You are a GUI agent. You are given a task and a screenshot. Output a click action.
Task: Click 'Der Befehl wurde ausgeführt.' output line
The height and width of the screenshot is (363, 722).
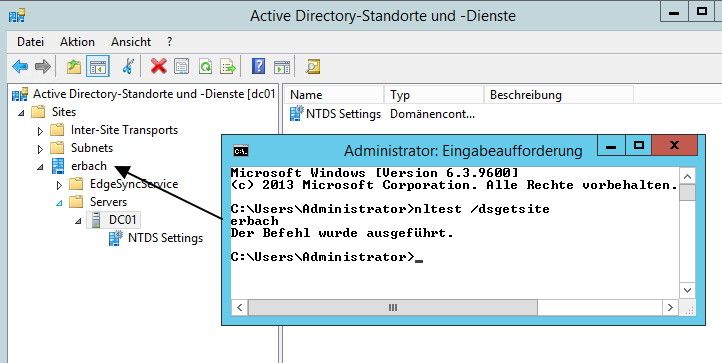point(342,233)
